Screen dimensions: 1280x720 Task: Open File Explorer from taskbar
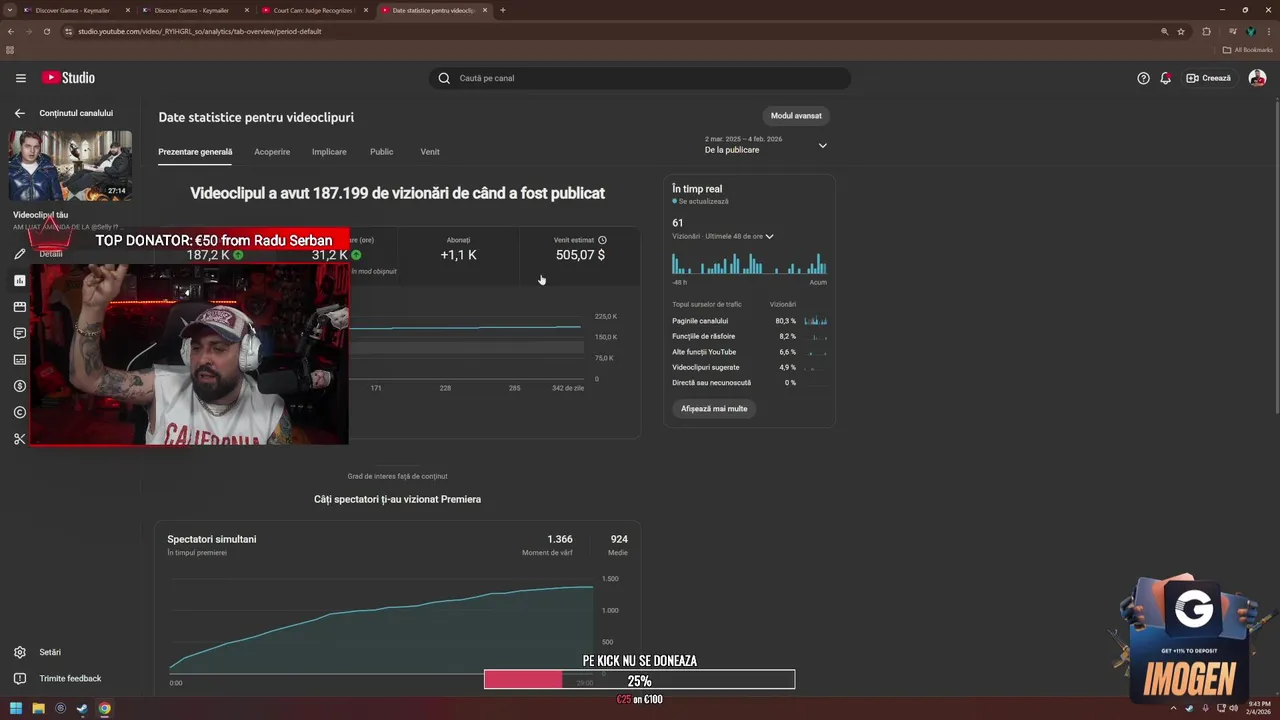[x=38, y=709]
